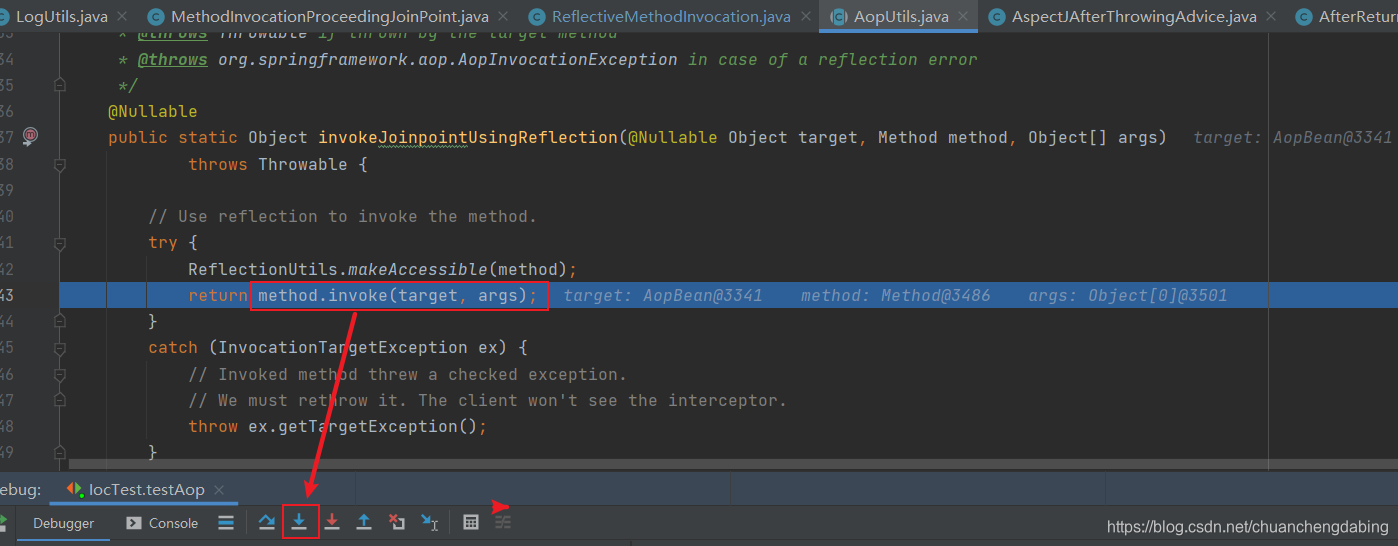Click the inline hint 'method: Method@3486'

click(895, 296)
